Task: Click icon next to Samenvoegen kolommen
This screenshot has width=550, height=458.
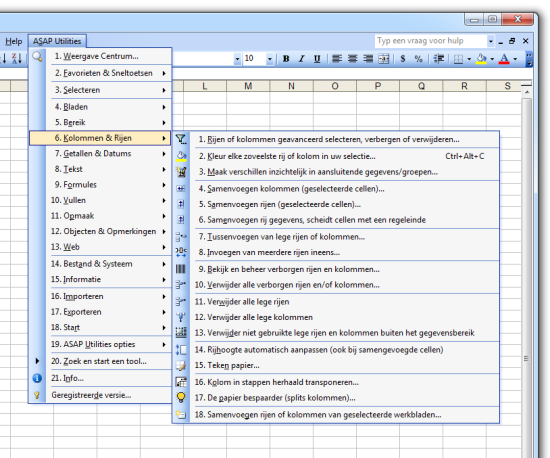Action: [x=181, y=189]
